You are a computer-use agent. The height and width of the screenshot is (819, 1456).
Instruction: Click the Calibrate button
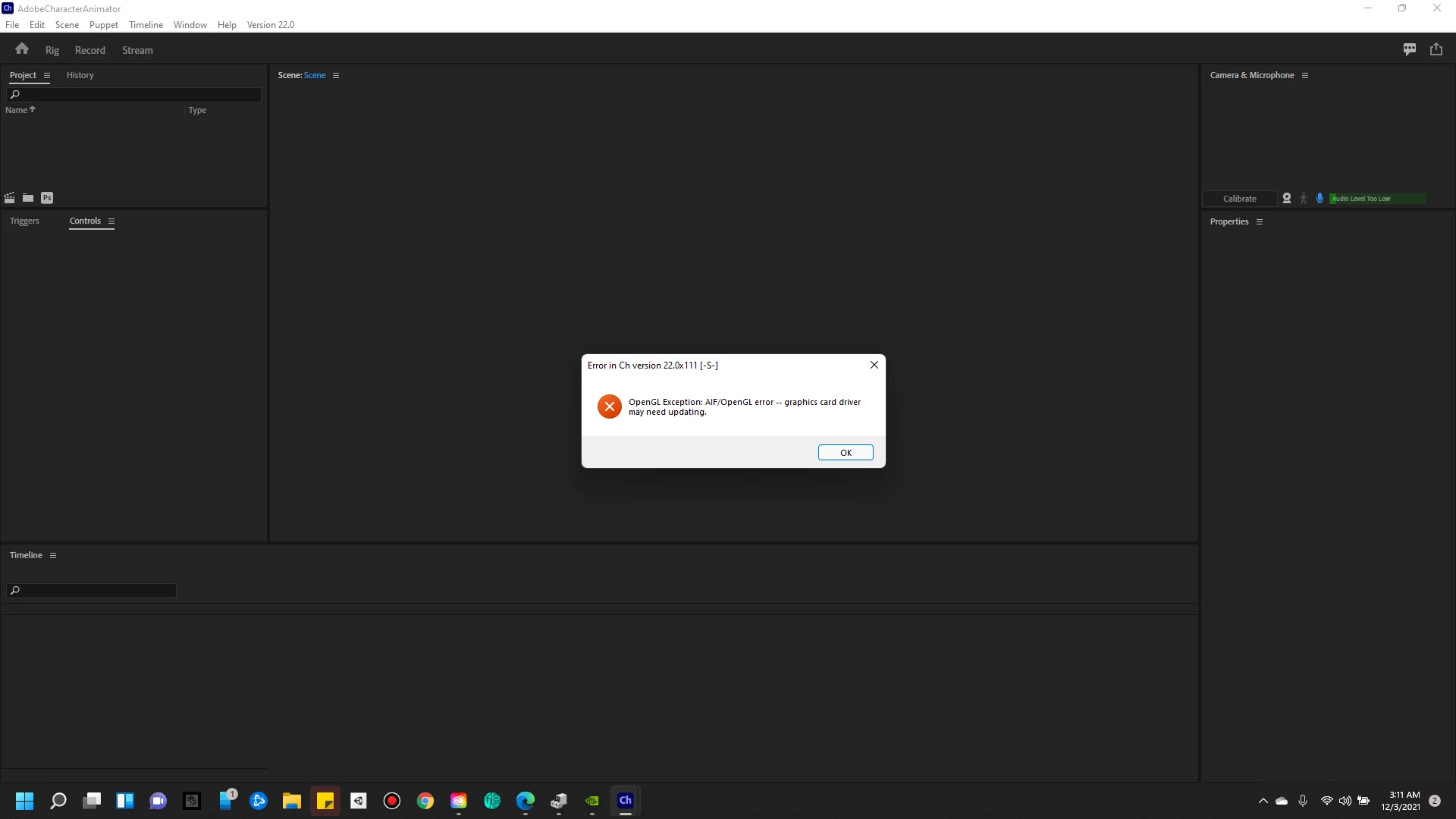point(1239,199)
